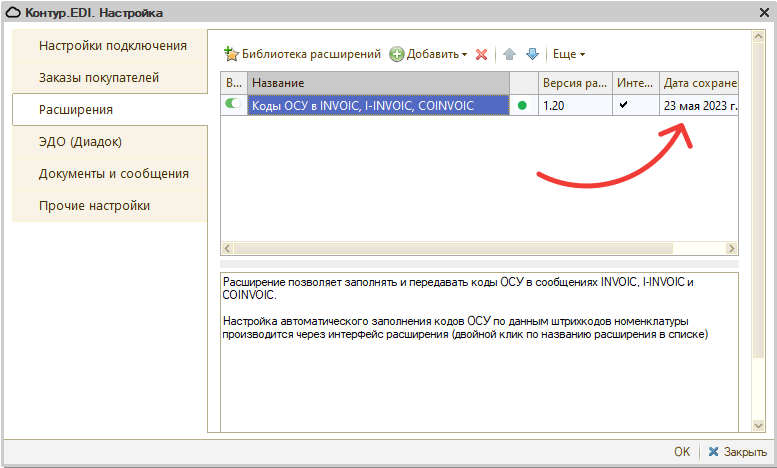The height and width of the screenshot is (468, 777).
Task: Expand the Еще menu
Action: pyautogui.click(x=569, y=54)
